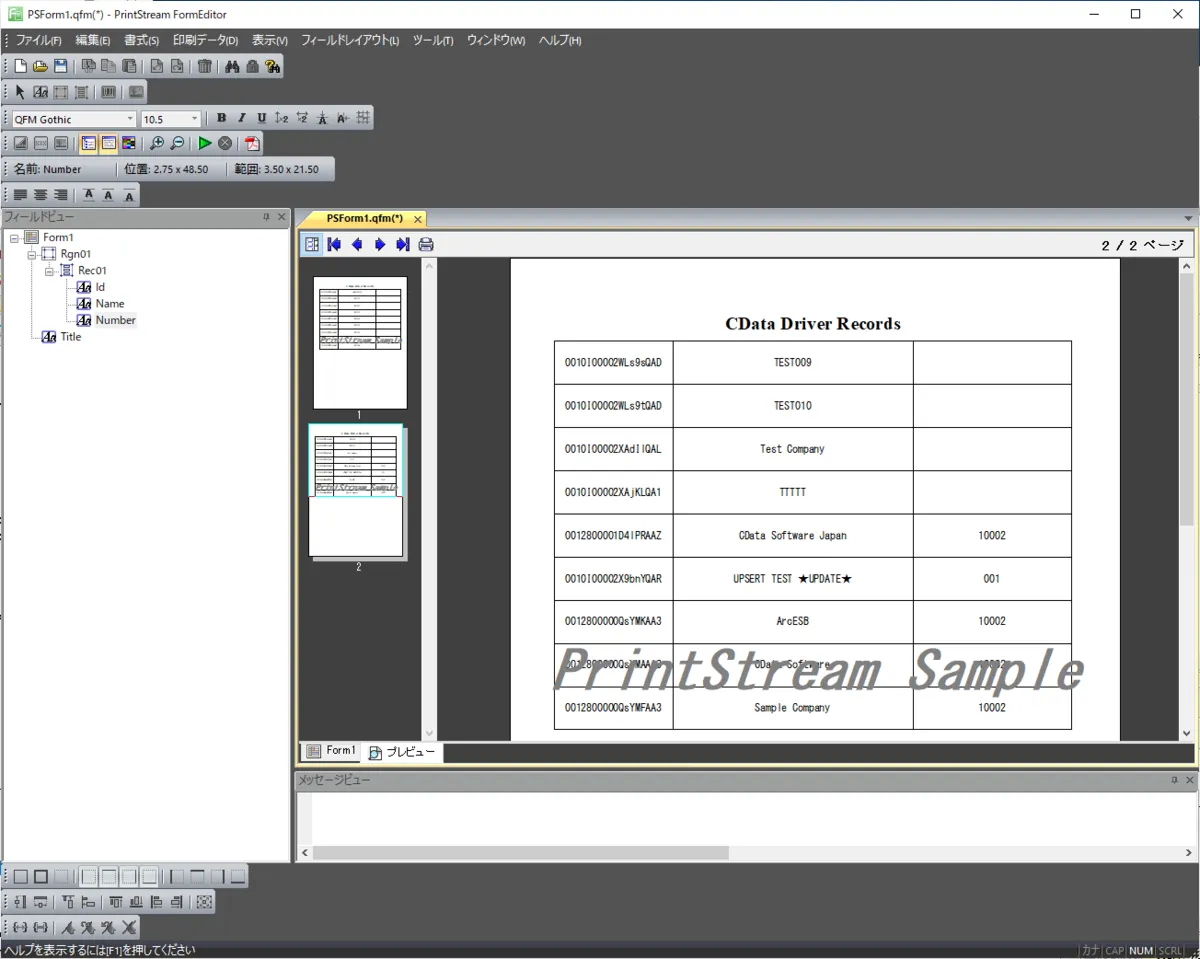This screenshot has width=1200, height=959.
Task: Export the form using the PDF icon
Action: [252, 144]
